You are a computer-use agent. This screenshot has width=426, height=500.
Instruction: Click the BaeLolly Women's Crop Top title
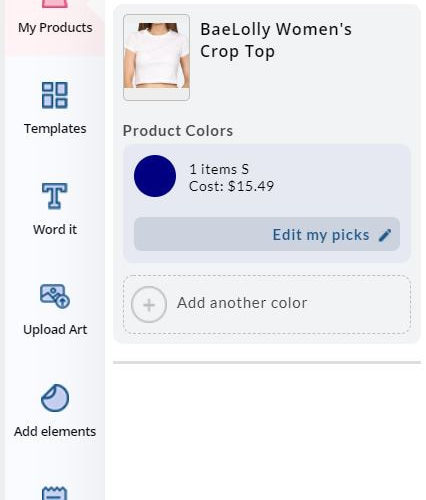pyautogui.click(x=276, y=40)
